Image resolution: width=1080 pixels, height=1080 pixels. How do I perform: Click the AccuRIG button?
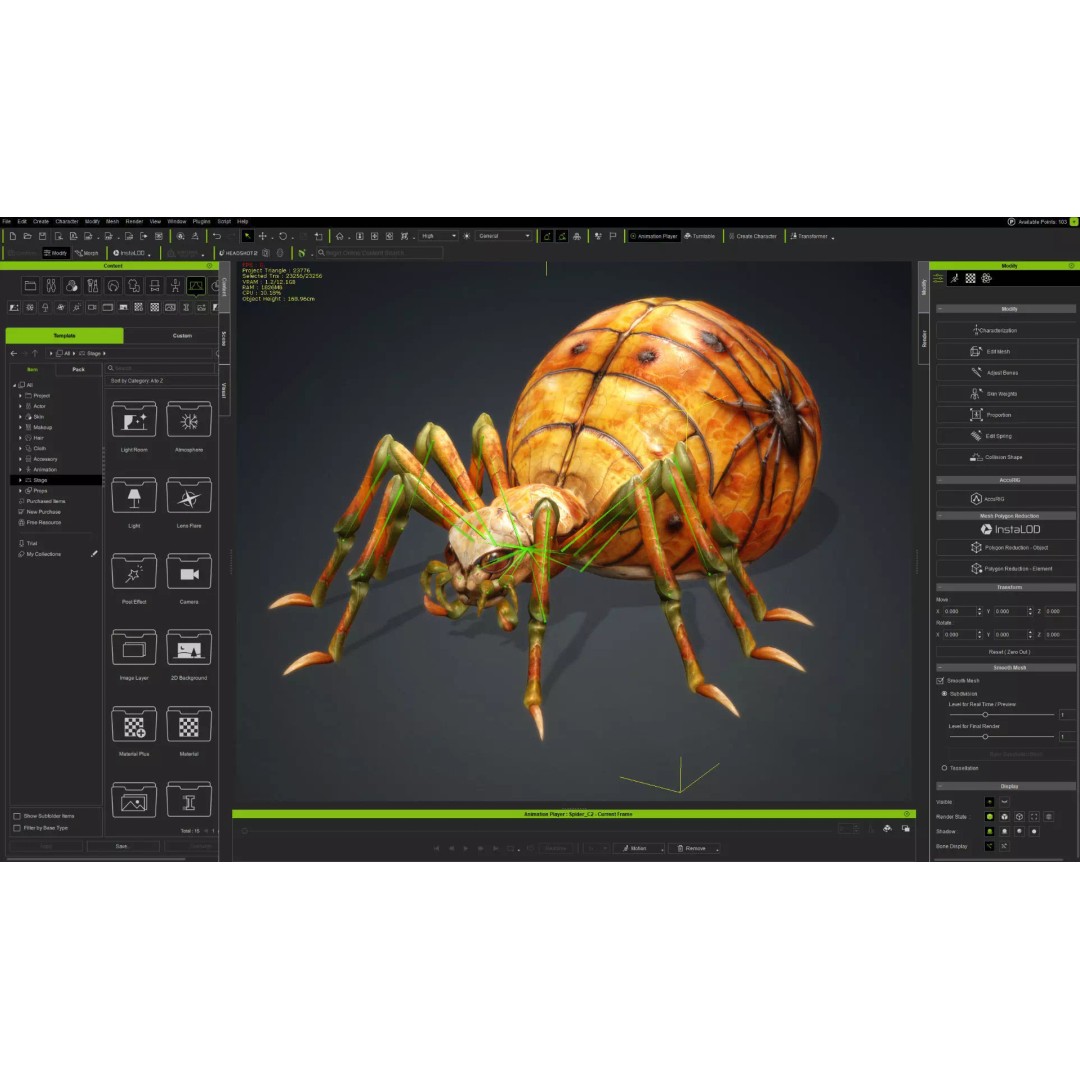[x=1006, y=499]
